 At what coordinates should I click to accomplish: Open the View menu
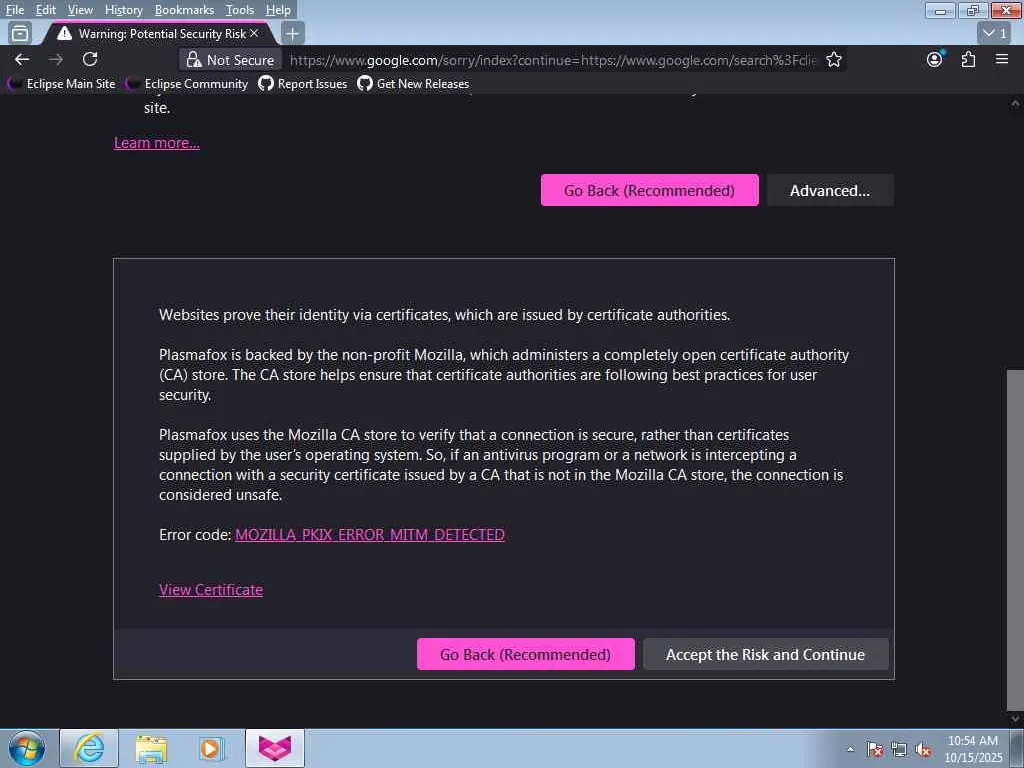(80, 10)
